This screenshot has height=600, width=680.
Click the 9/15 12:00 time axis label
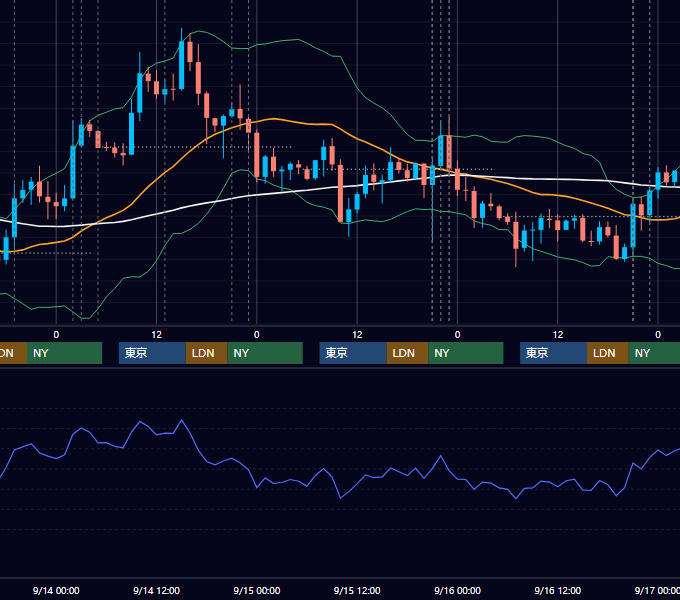(x=357, y=590)
